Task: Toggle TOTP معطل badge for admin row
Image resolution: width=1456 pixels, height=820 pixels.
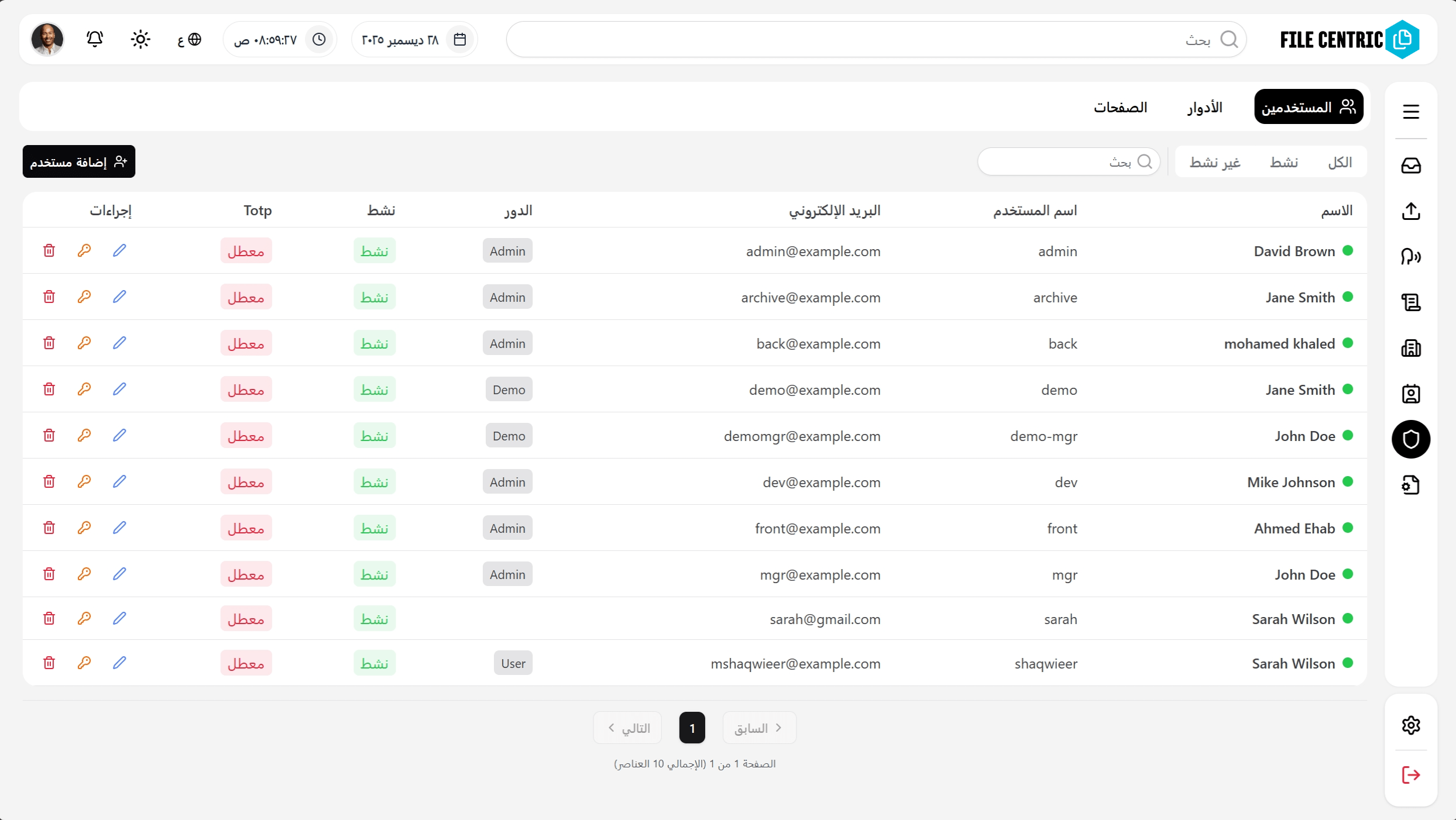Action: click(x=246, y=250)
